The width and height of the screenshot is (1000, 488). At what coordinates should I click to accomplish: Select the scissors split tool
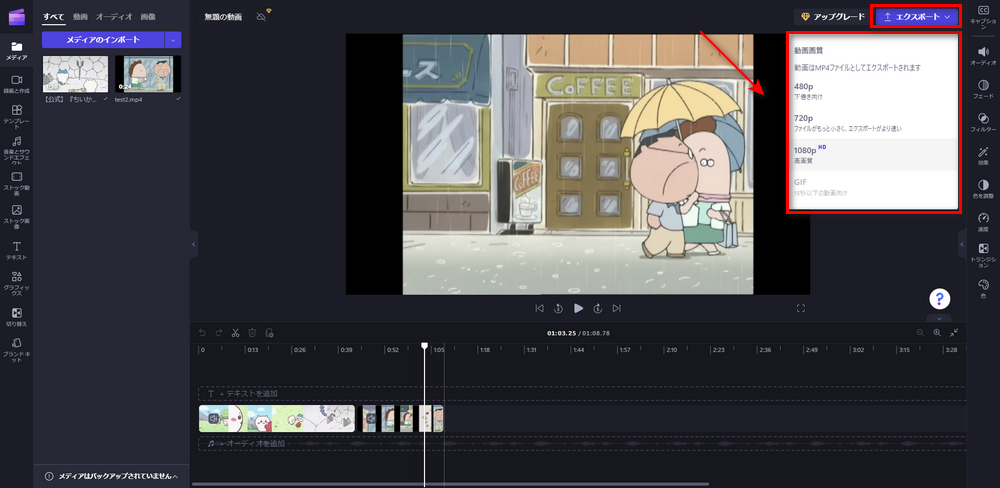click(235, 333)
